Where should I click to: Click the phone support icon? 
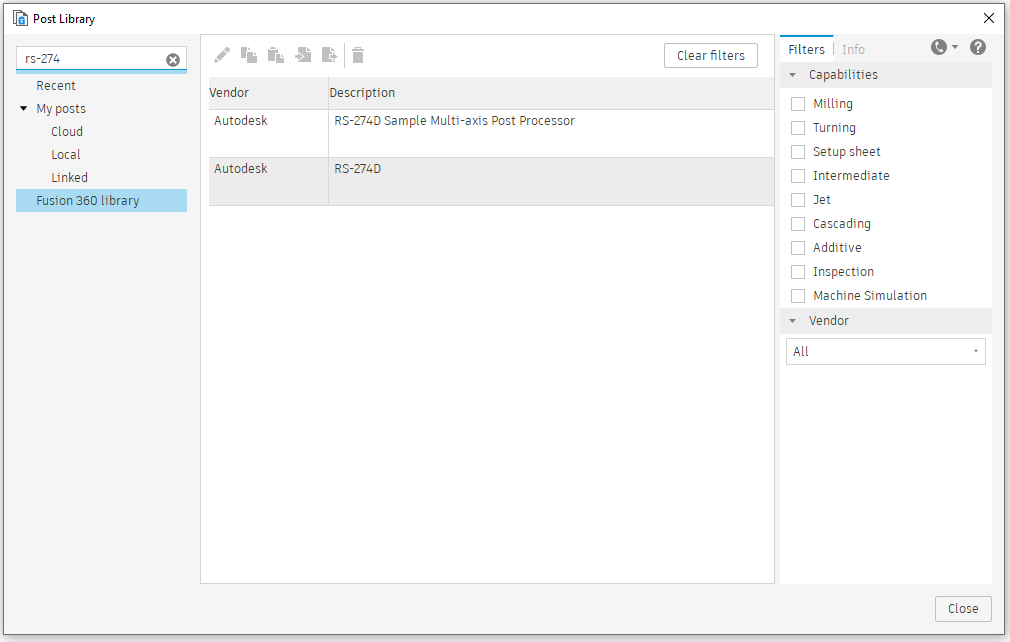point(937,46)
